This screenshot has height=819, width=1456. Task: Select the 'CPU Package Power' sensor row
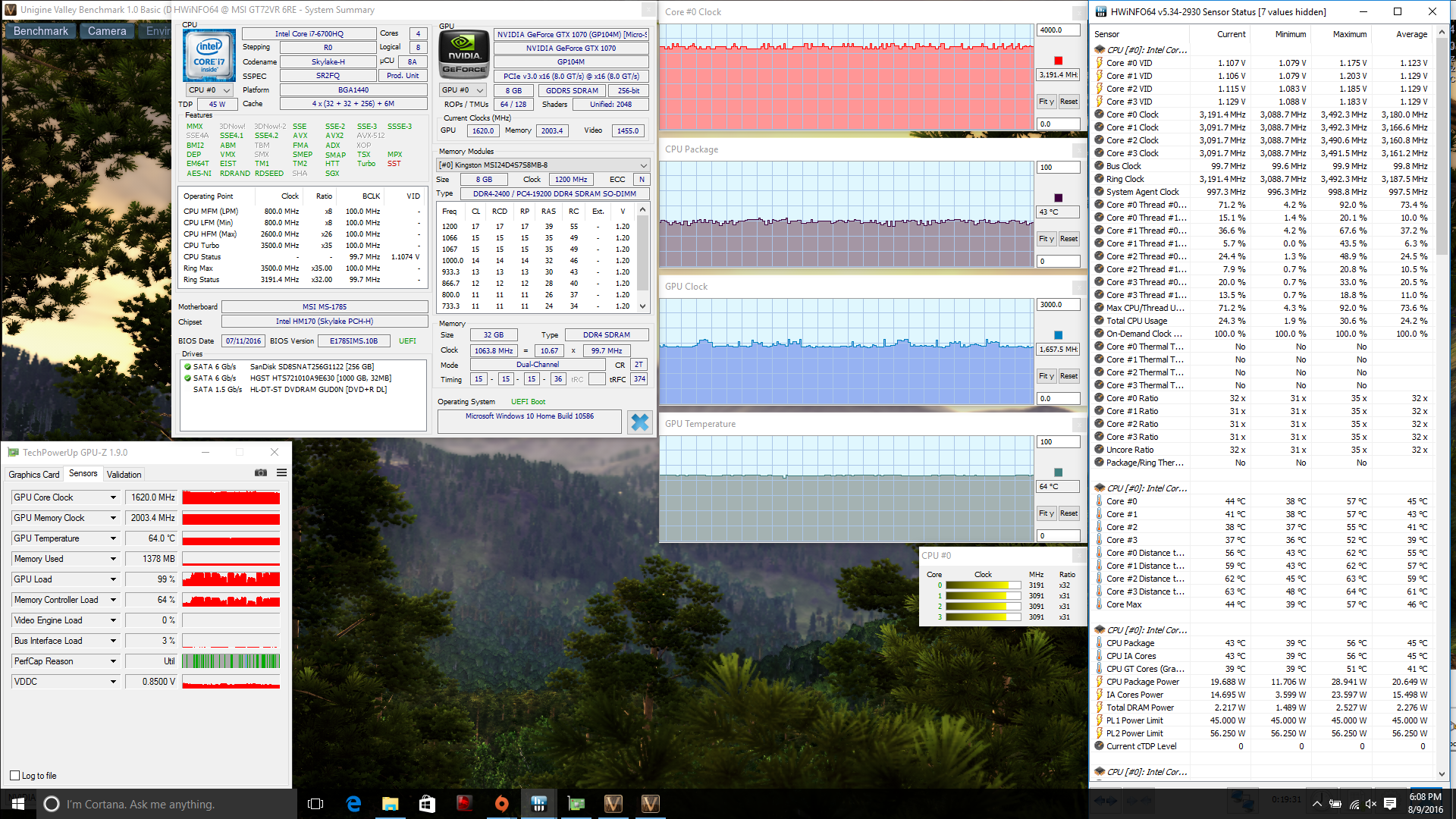(x=1263, y=682)
